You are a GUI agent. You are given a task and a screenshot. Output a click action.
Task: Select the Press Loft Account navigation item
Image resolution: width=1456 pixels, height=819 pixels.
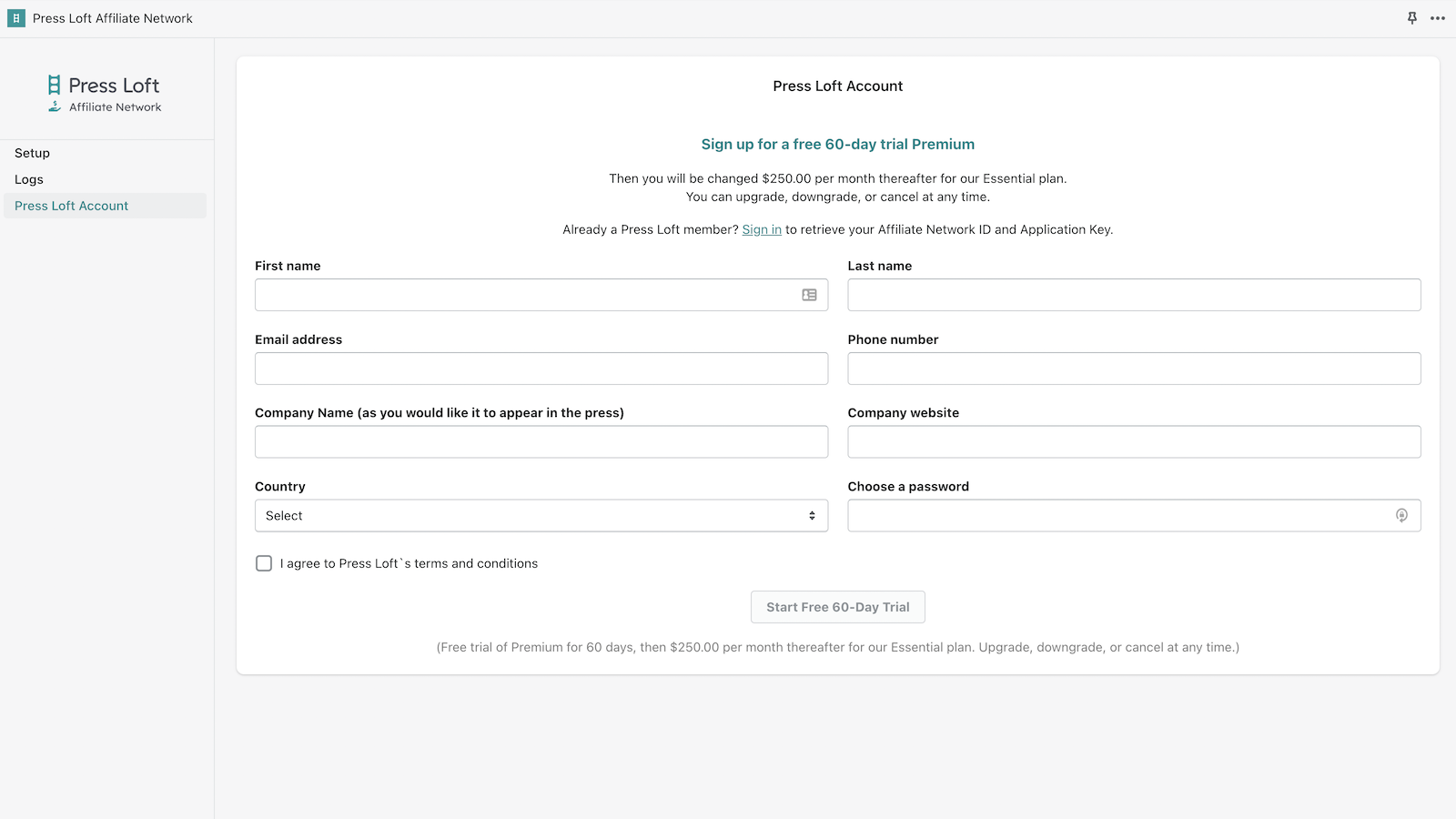pos(71,205)
